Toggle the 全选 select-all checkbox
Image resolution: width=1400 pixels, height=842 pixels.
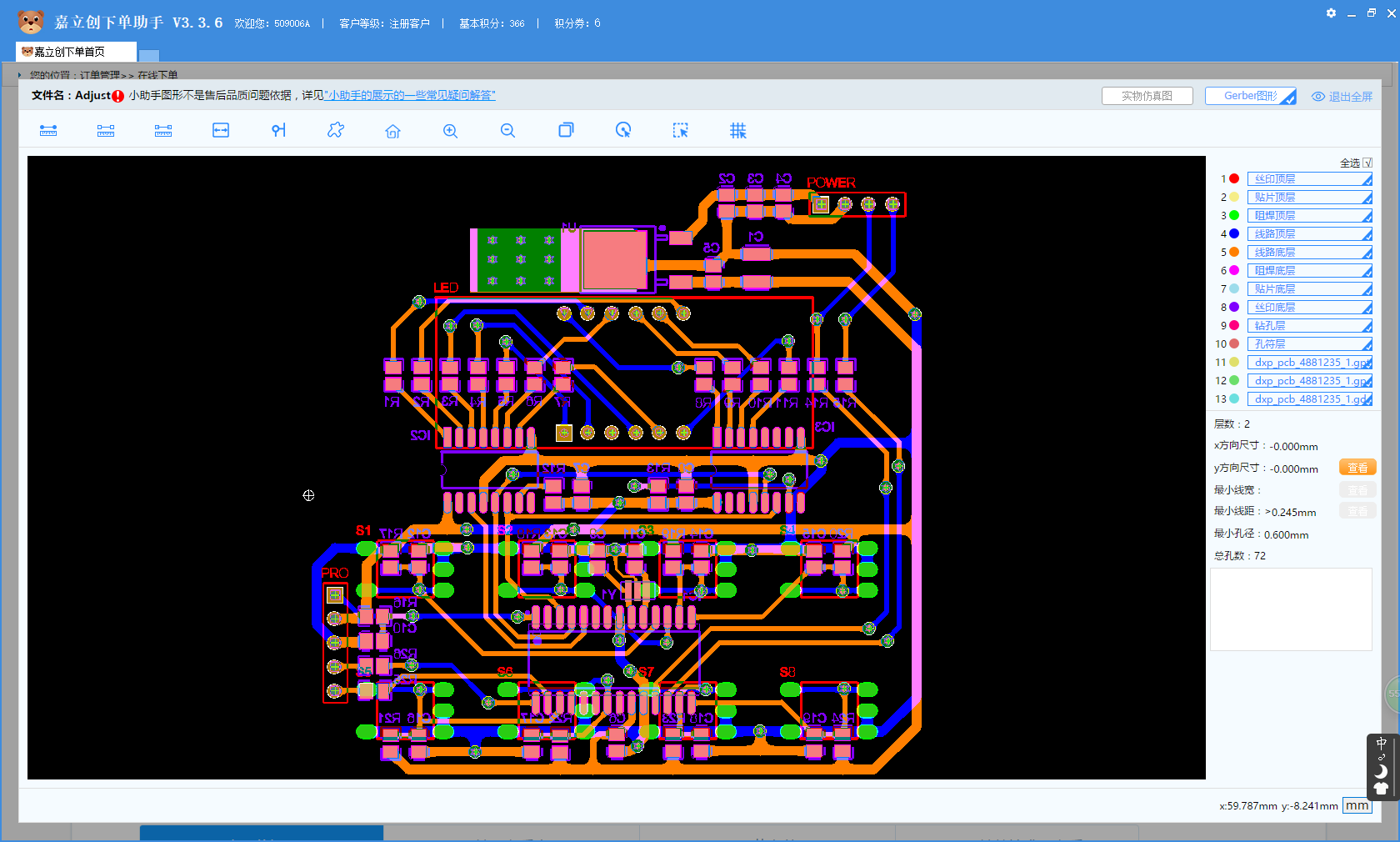point(1367,163)
